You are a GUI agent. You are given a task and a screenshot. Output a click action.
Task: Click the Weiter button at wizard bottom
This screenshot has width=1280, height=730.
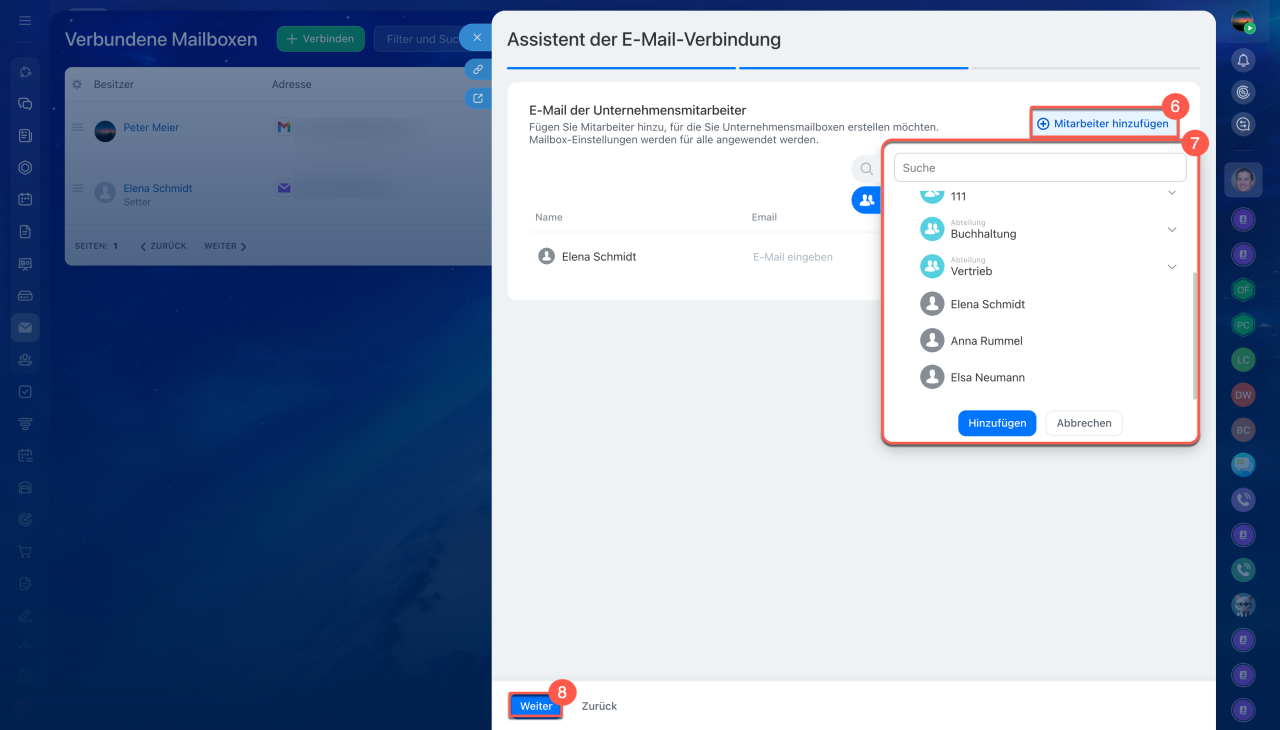click(x=536, y=706)
